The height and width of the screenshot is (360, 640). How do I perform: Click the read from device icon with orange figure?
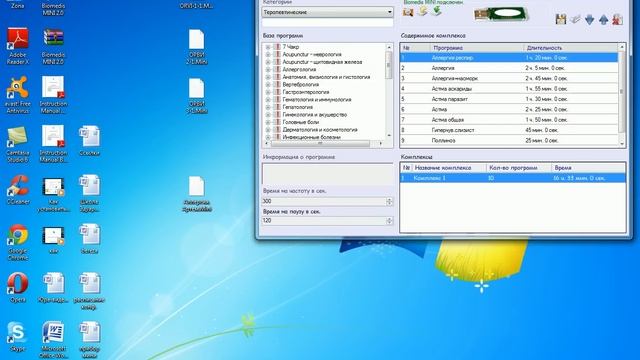click(408, 12)
